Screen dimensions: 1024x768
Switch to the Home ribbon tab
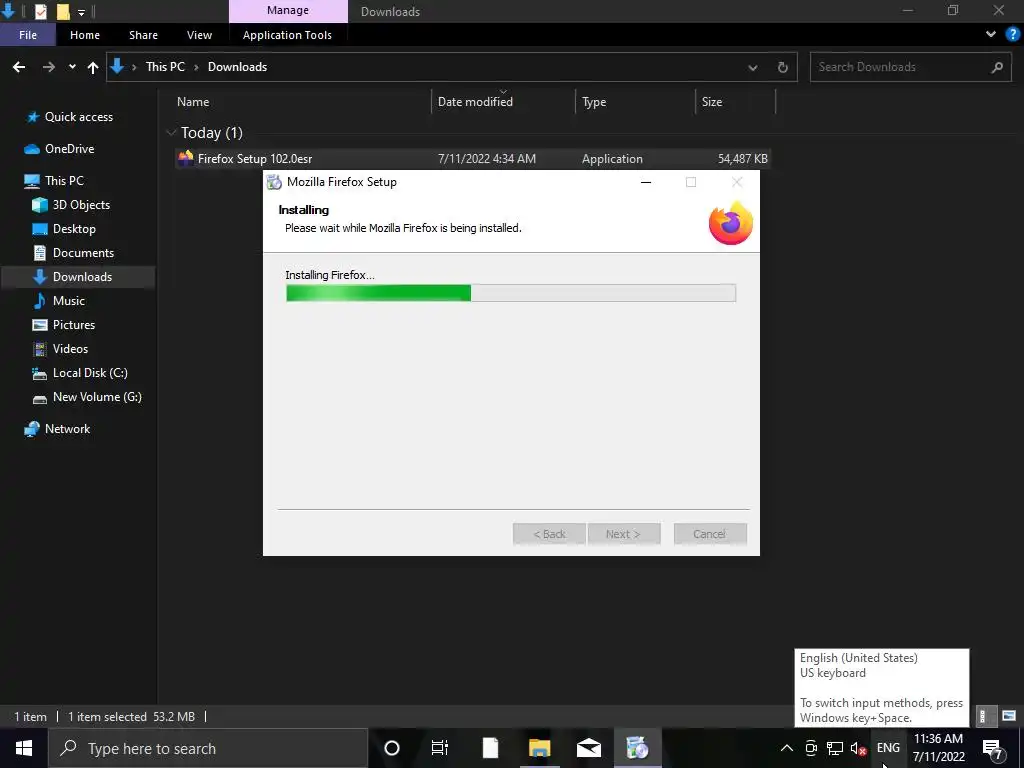pos(85,35)
